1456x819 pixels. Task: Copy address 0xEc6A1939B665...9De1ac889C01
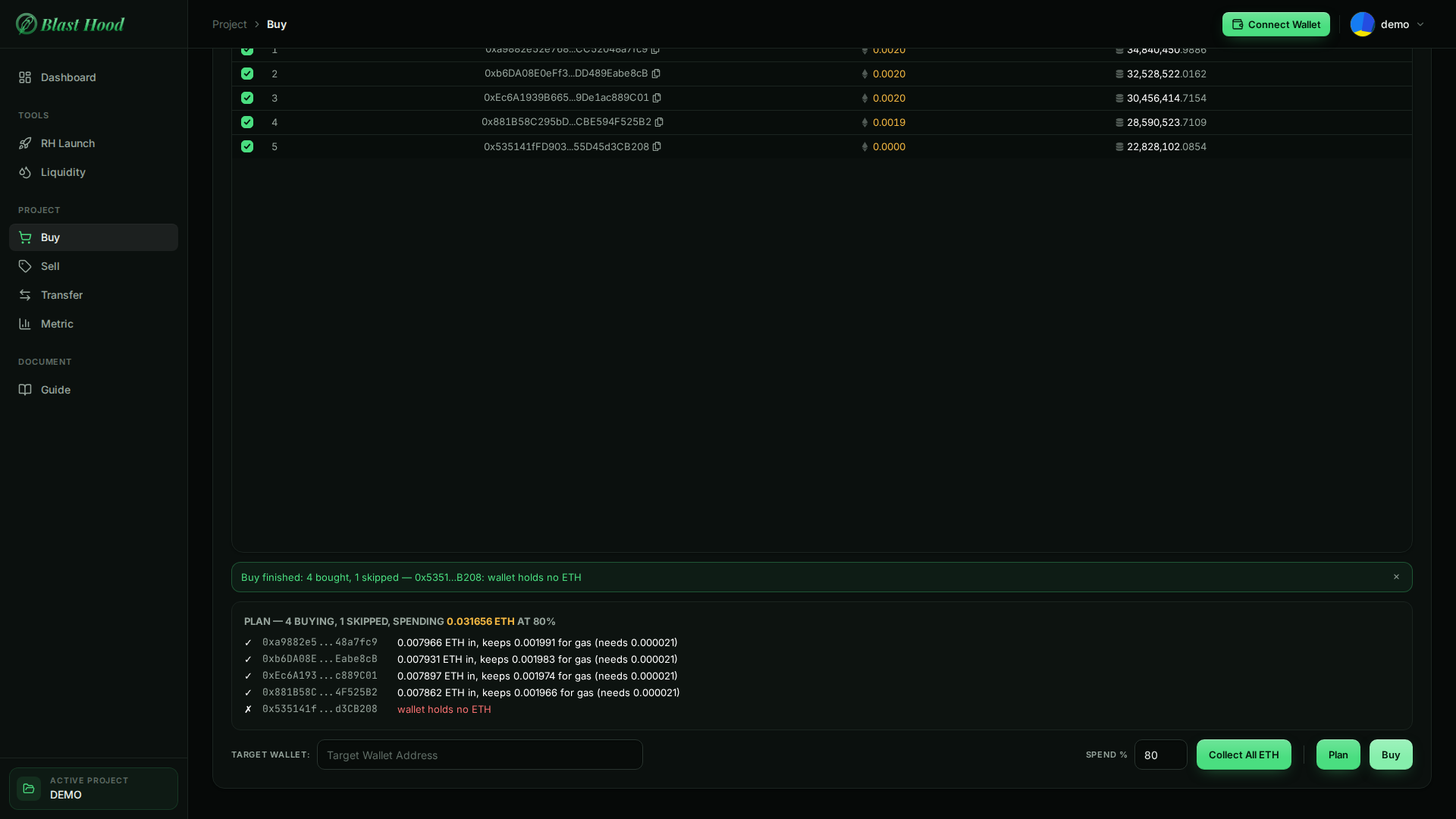[657, 98]
